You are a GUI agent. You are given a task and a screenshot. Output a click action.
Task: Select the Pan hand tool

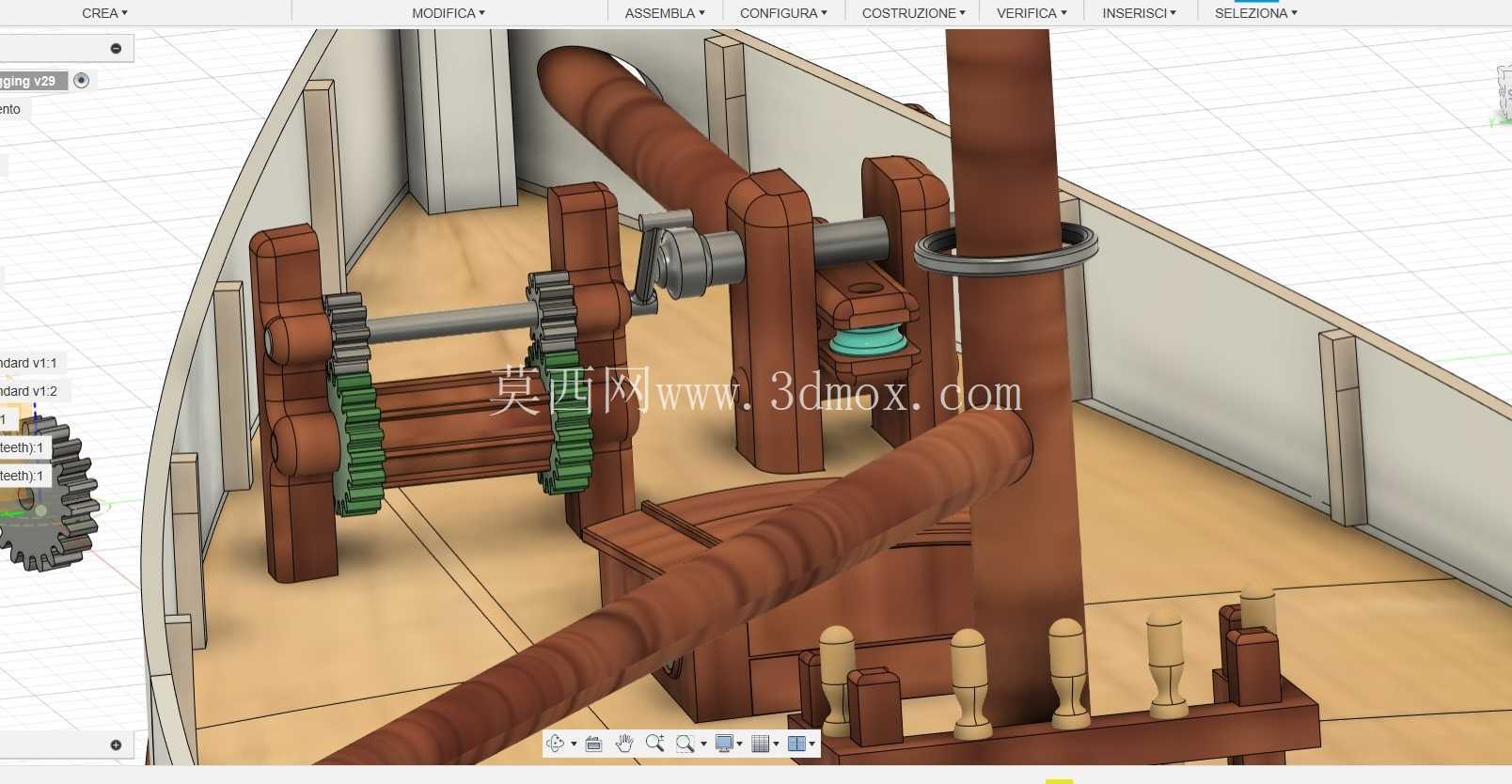[624, 743]
